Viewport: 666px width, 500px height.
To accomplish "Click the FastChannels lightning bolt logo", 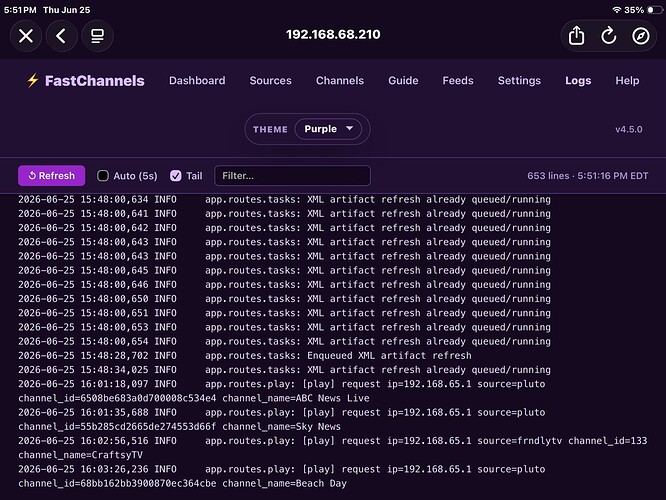I will click(x=33, y=80).
